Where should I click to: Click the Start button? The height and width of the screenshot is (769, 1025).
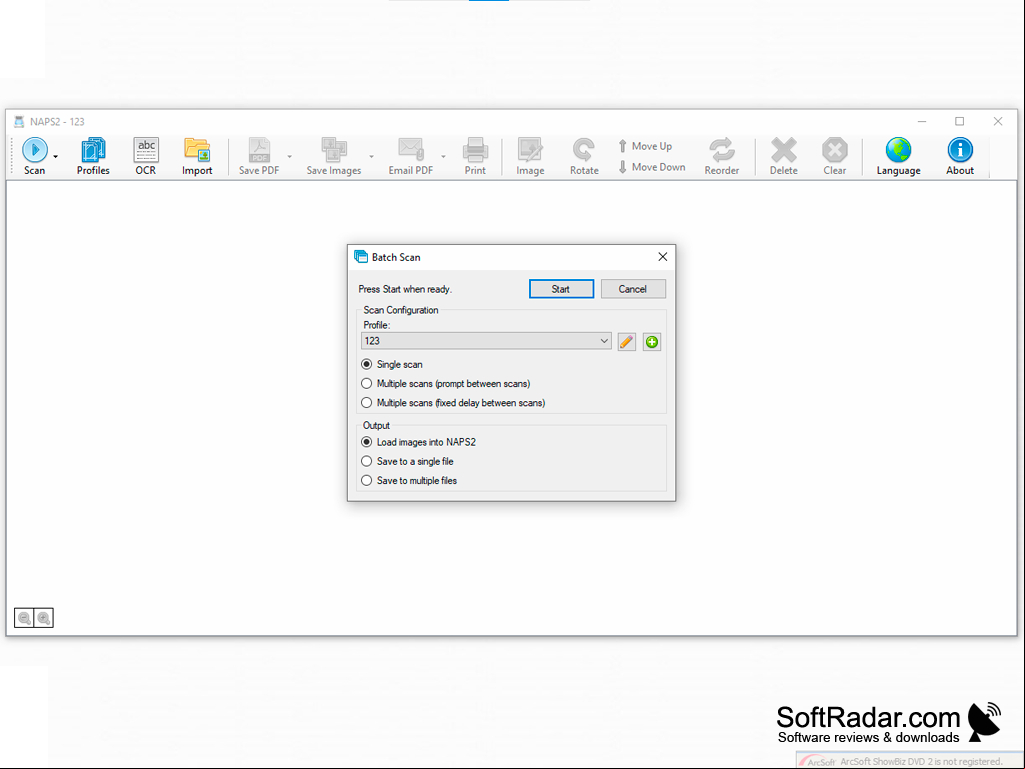[561, 289]
